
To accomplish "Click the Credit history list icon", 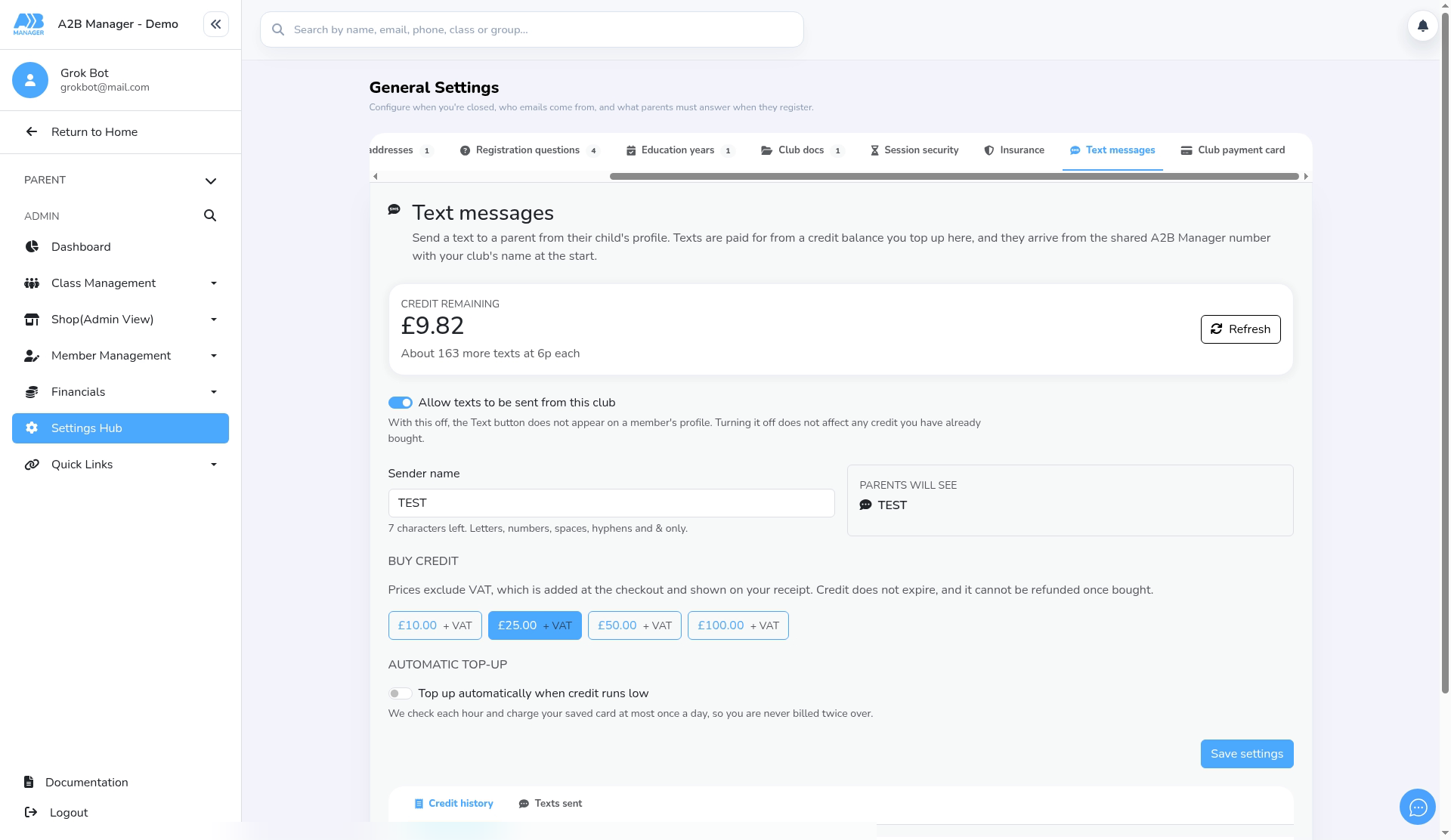I will click(x=419, y=804).
